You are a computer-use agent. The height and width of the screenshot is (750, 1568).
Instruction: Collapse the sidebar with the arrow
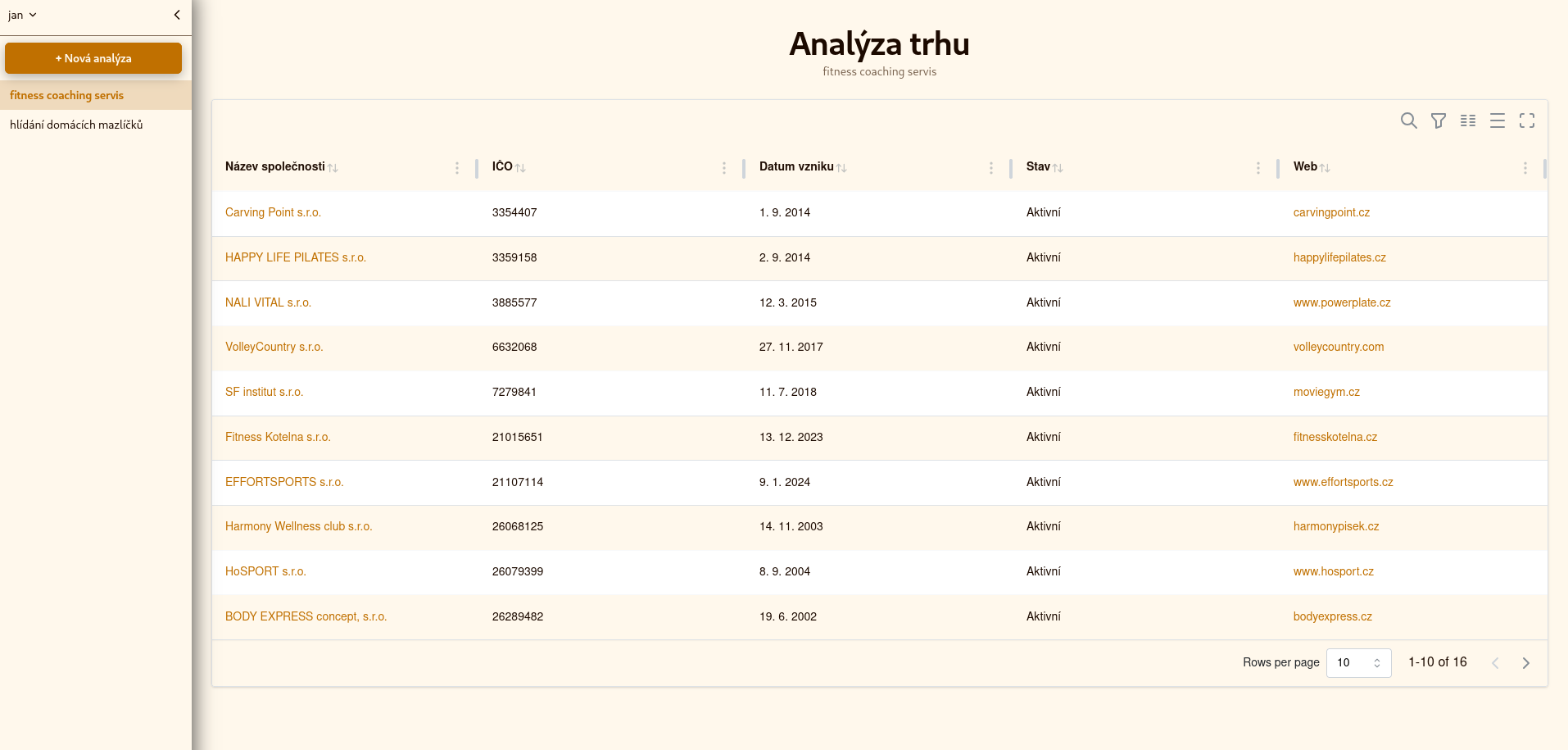(177, 15)
